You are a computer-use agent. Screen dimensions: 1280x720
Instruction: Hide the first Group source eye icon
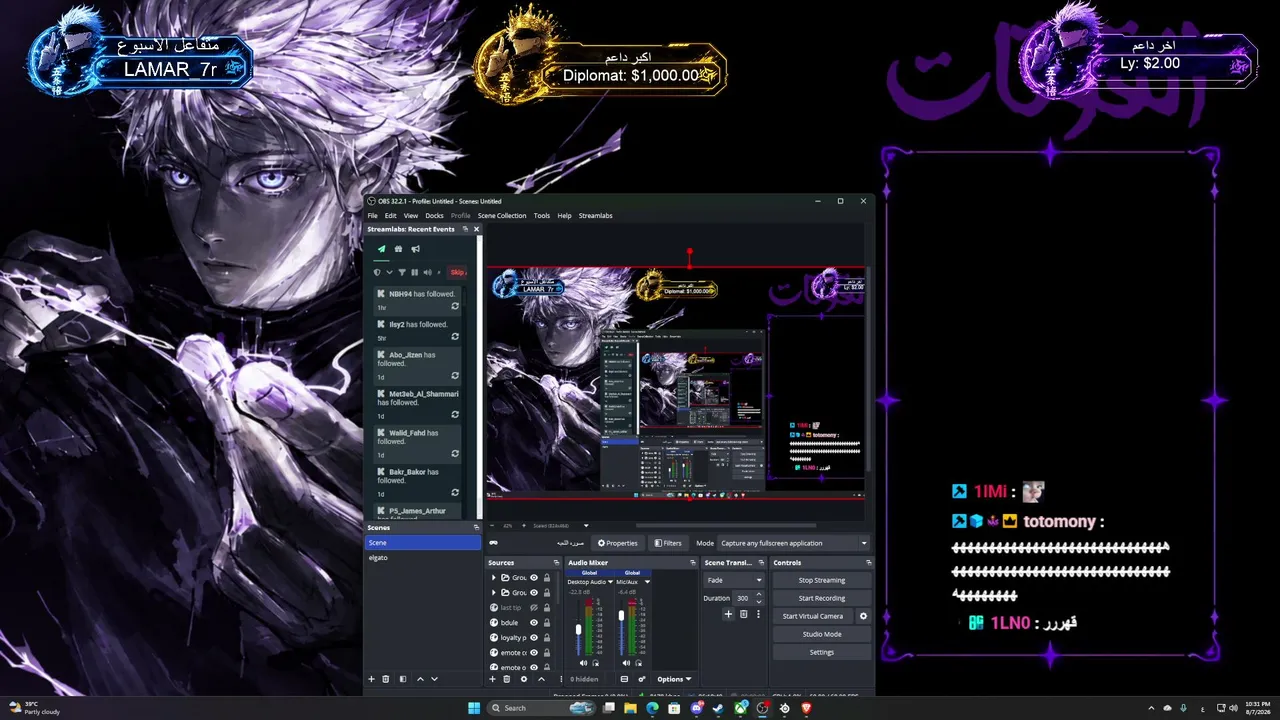(534, 578)
